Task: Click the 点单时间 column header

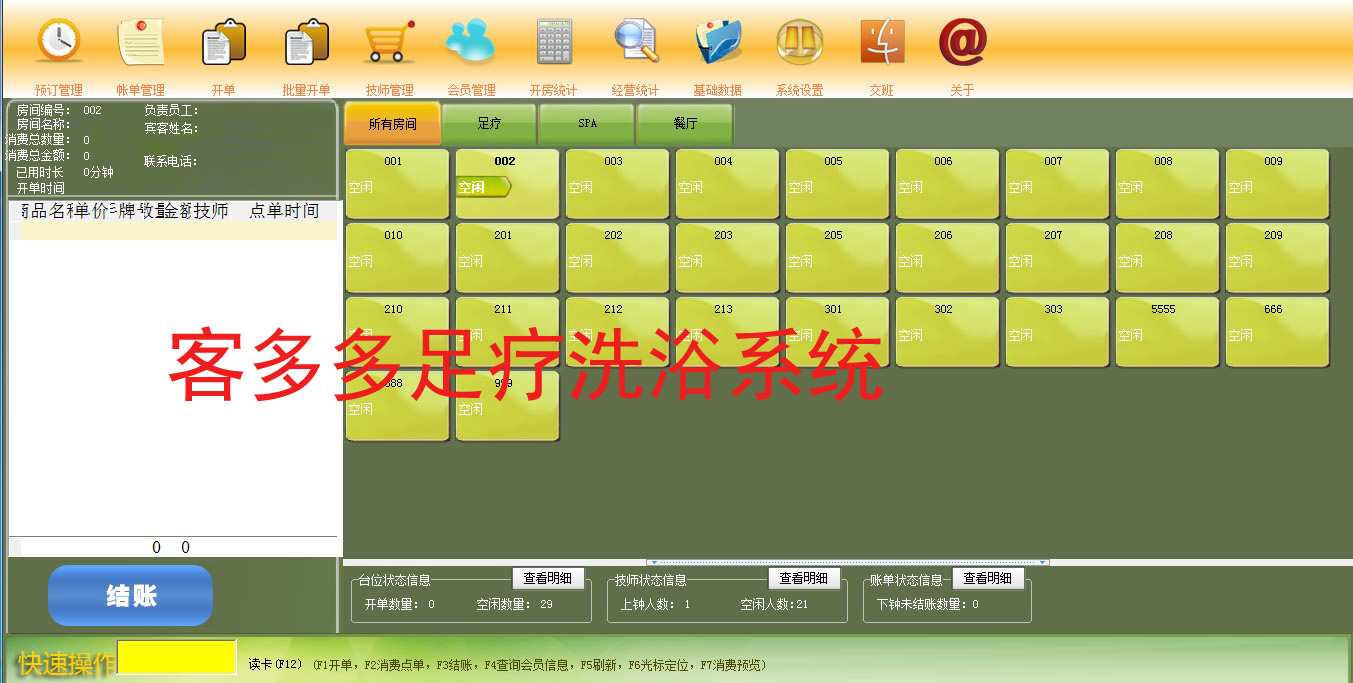Action: click(285, 210)
